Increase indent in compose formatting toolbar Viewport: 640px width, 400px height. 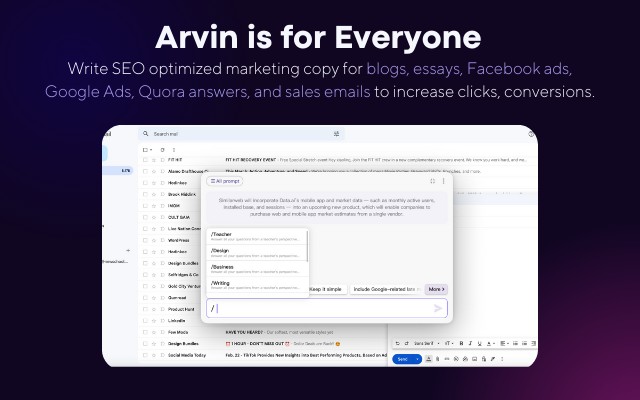click(x=533, y=343)
